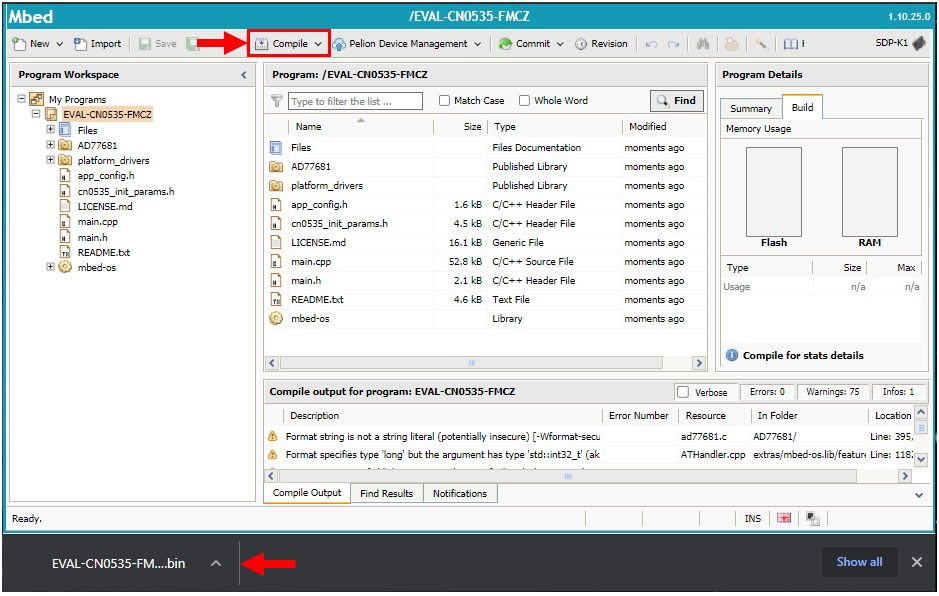Click the mbed-os gear icon in list
Image resolution: width=939 pixels, height=596 pixels.
click(275, 318)
